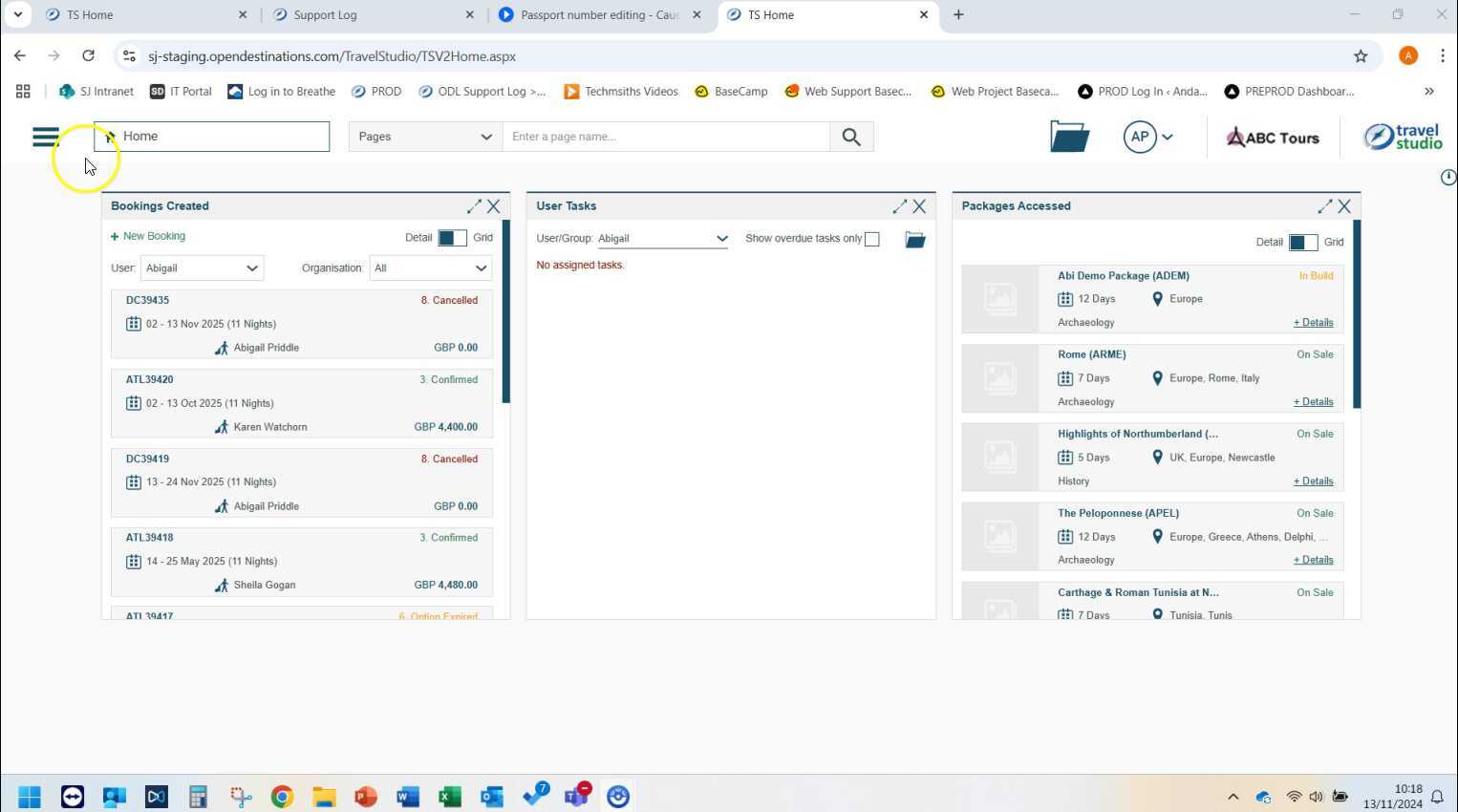
Task: Bookmark this page with star icon
Action: point(1361,56)
